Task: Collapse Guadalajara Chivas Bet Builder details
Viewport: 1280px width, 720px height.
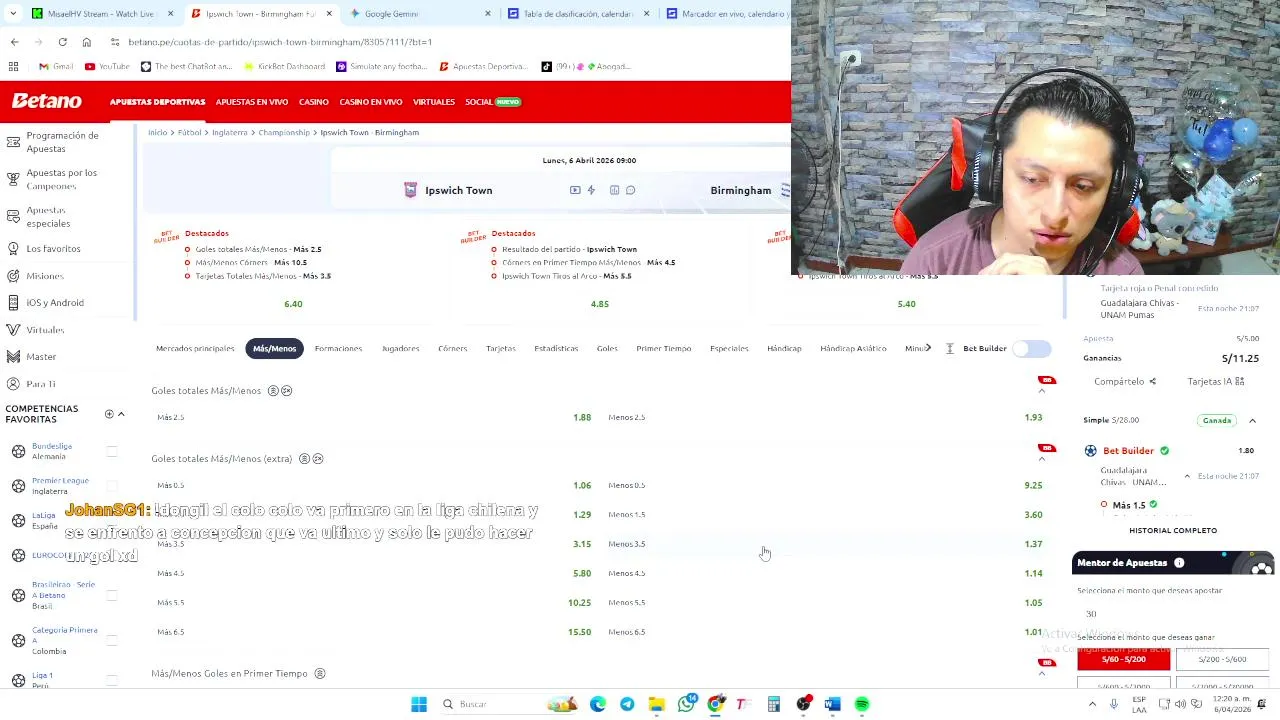Action: (x=1187, y=476)
